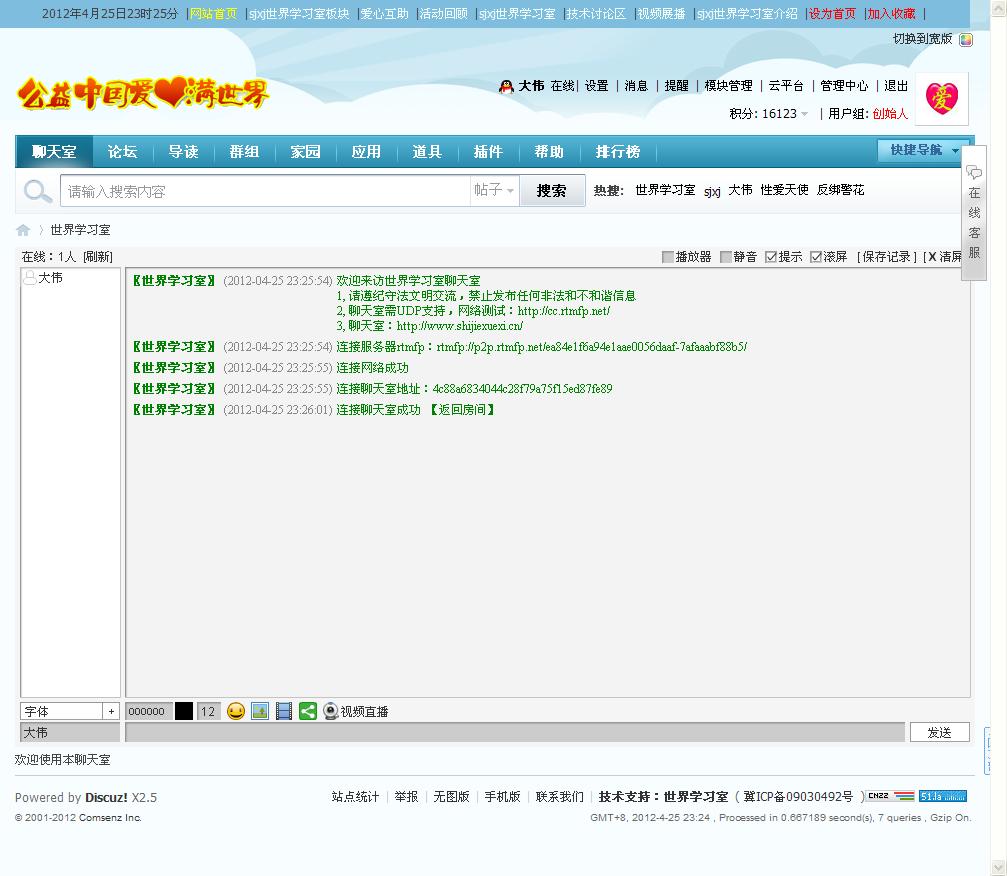This screenshot has height=876, width=1007.
Task: Click the home icon in breadcrumb
Action: 23,230
